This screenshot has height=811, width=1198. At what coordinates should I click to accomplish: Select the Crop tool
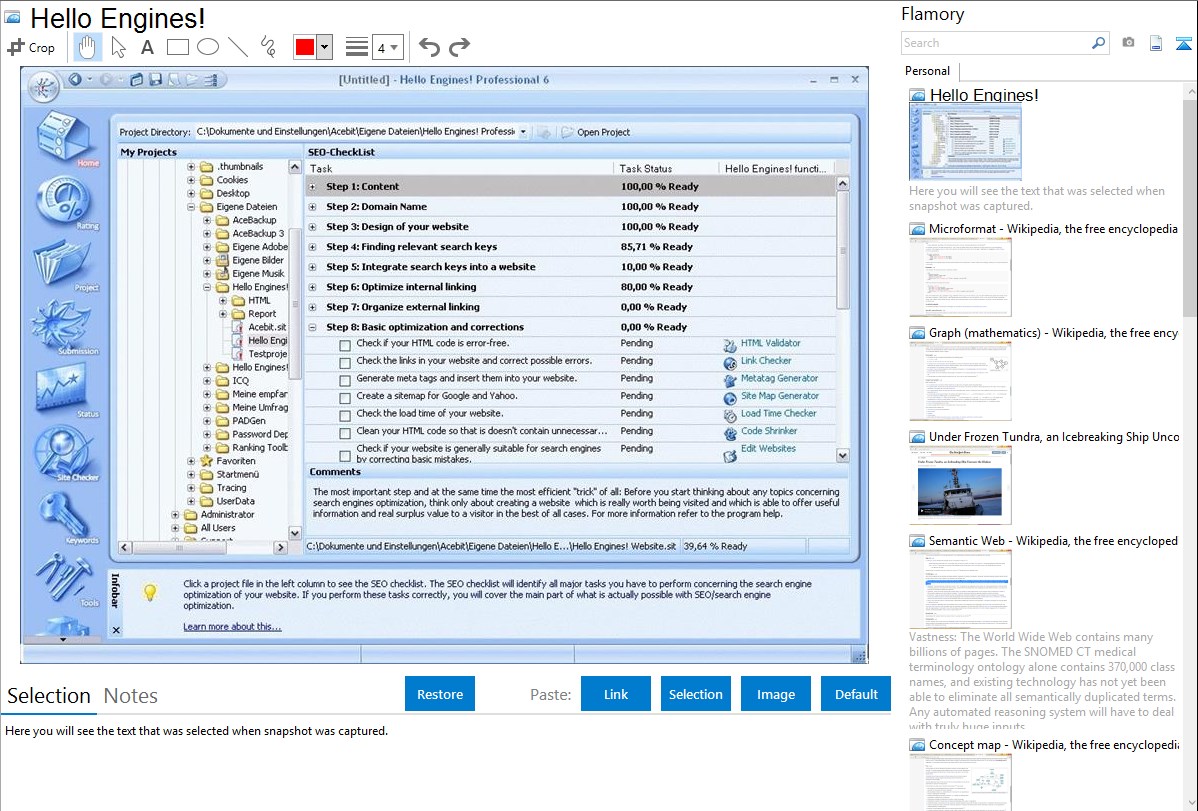[x=31, y=47]
